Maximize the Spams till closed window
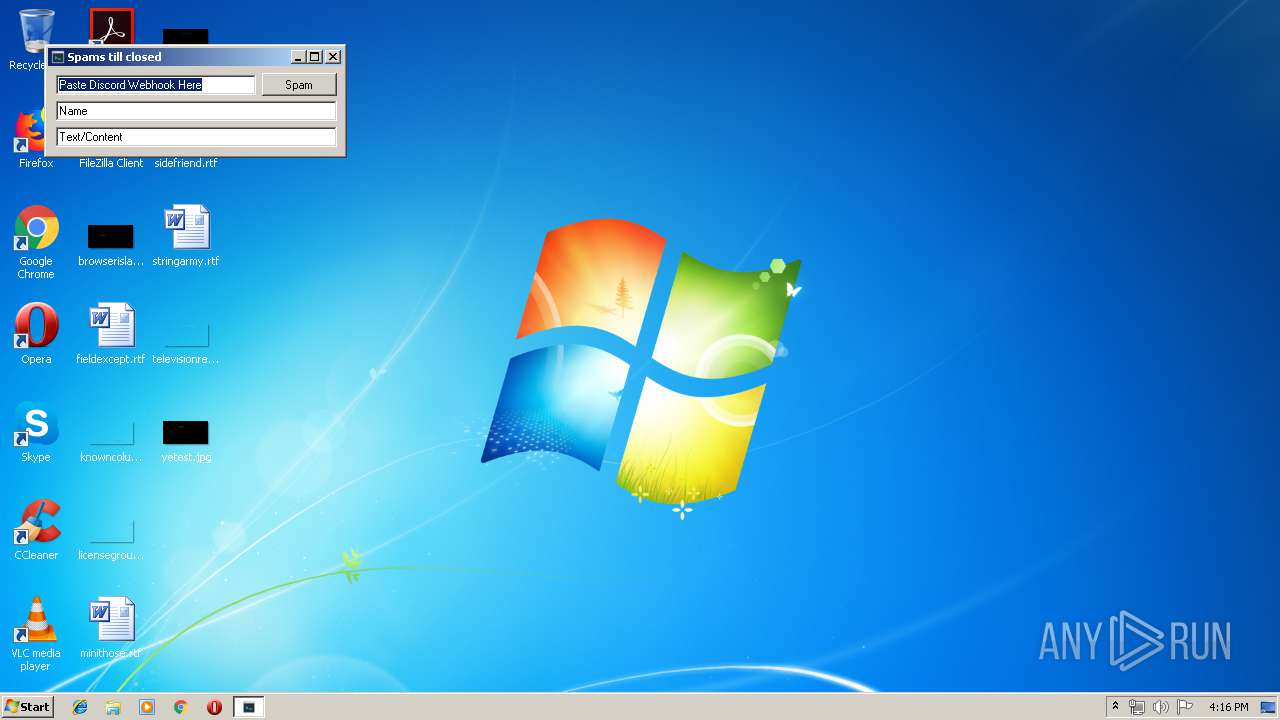This screenshot has width=1280, height=720. pos(315,57)
